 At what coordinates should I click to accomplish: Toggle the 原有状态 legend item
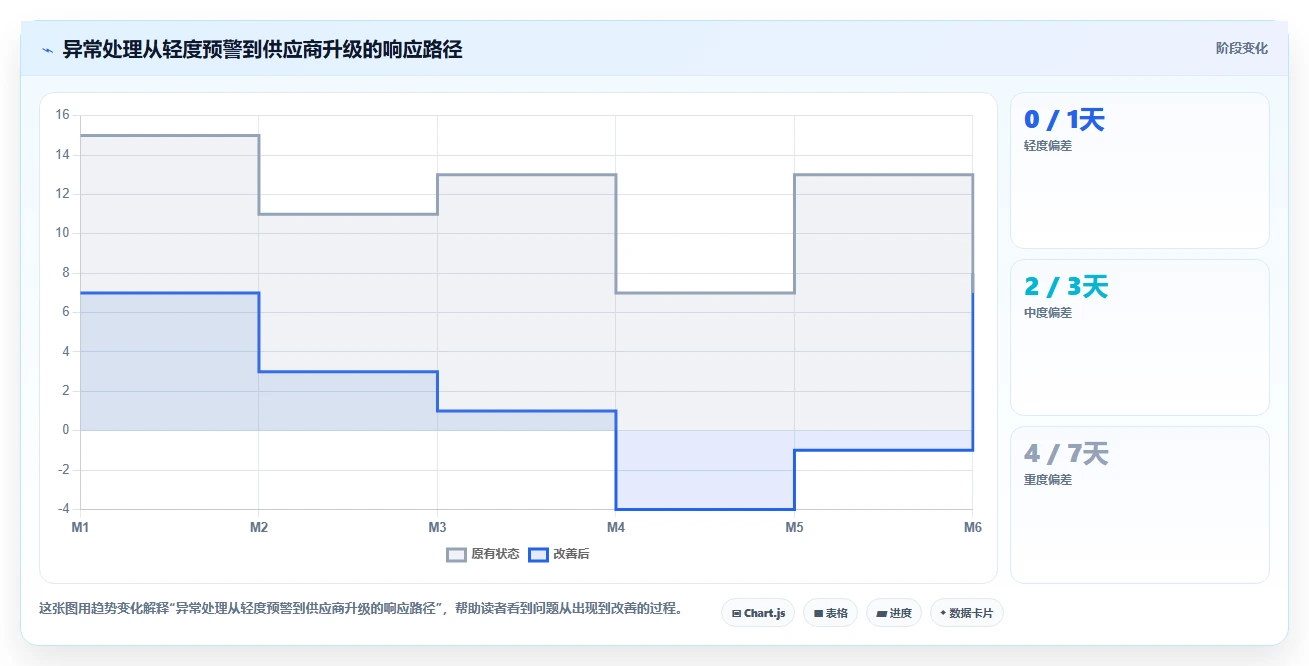tap(483, 554)
